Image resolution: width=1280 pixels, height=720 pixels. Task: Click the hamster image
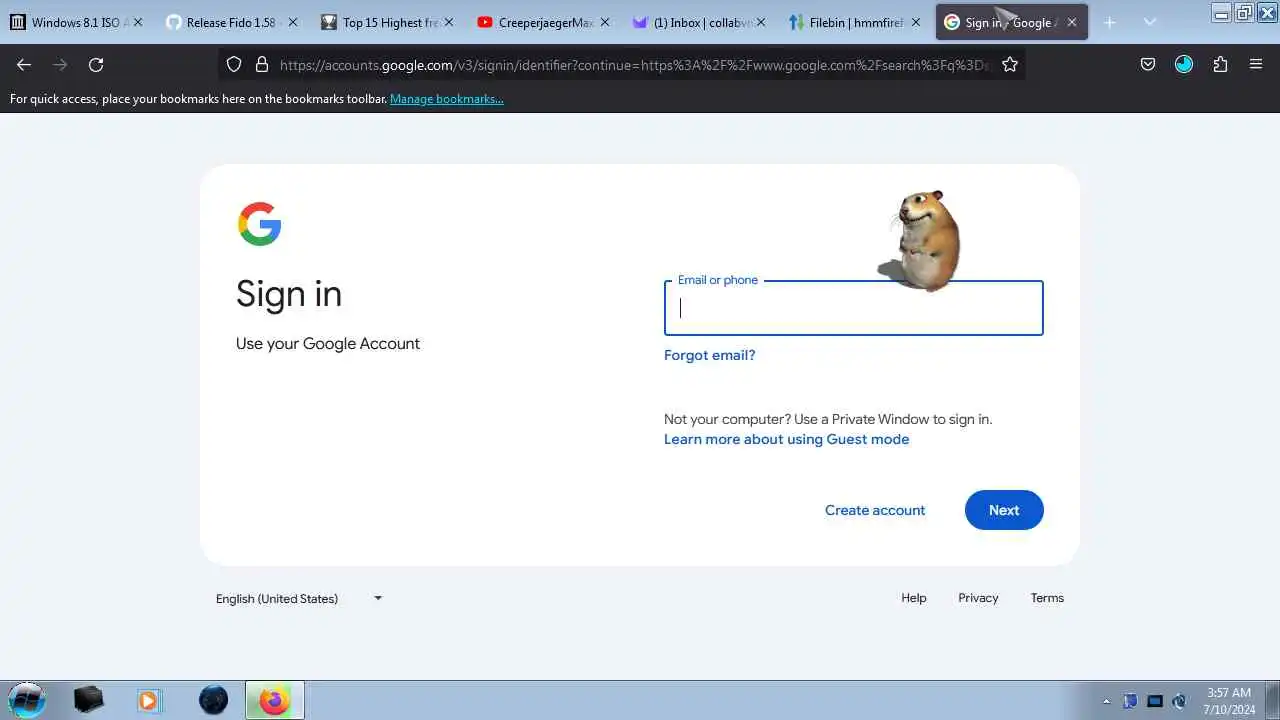point(920,240)
